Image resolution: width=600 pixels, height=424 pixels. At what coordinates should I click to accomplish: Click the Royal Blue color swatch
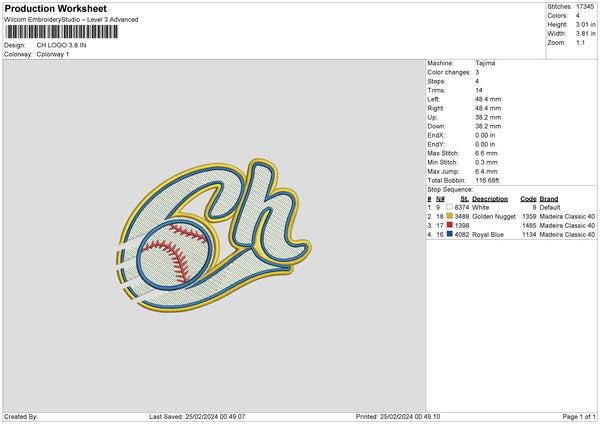(449, 234)
